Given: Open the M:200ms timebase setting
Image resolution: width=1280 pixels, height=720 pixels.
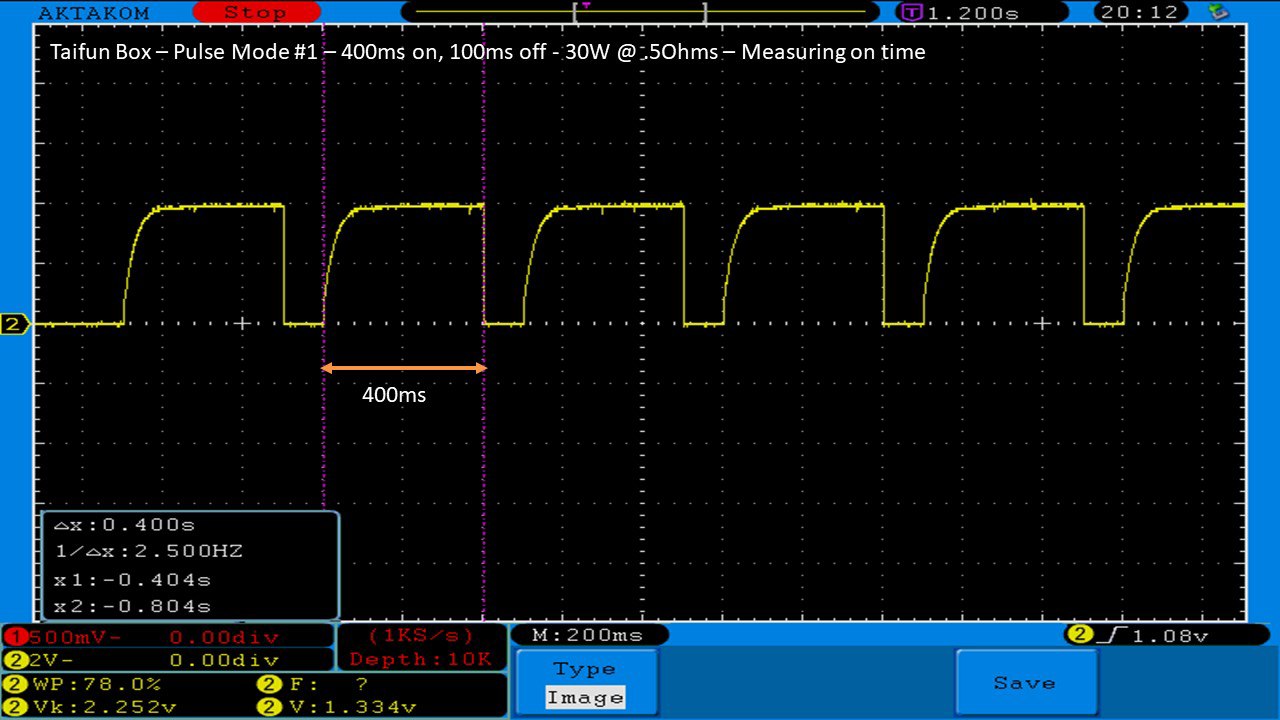Looking at the screenshot, I should [x=588, y=635].
